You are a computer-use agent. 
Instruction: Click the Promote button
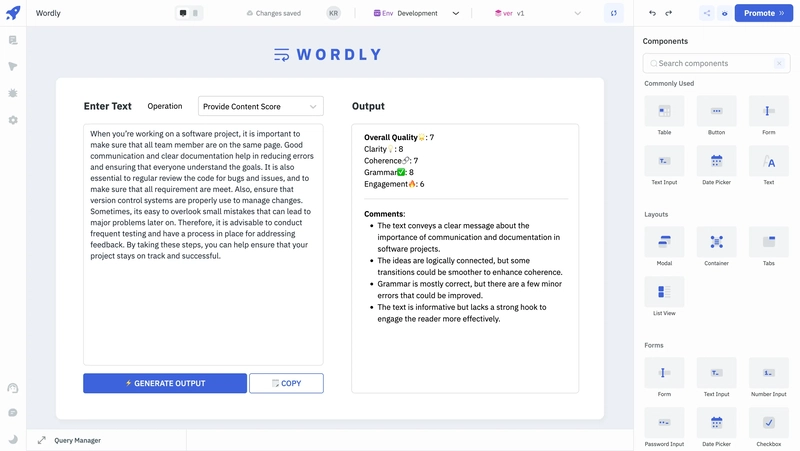coord(764,13)
